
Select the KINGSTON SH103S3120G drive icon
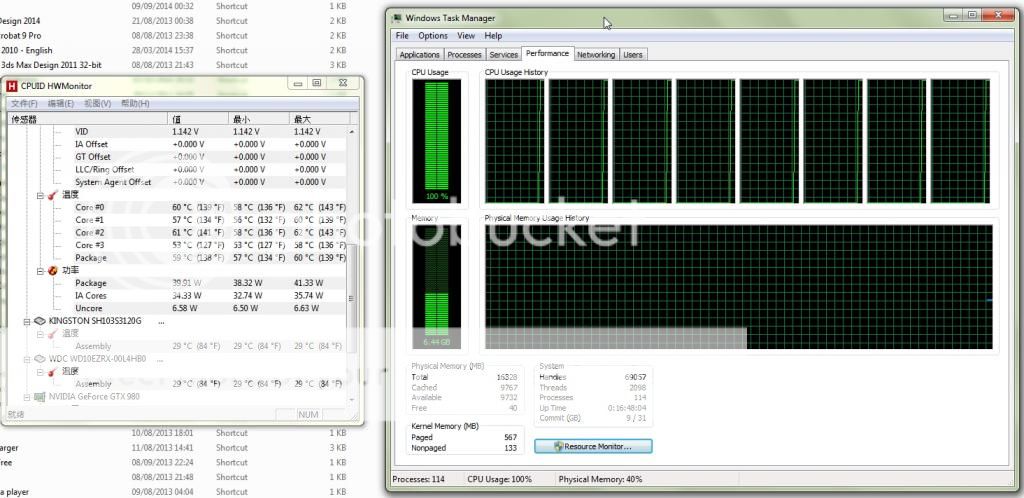point(40,321)
